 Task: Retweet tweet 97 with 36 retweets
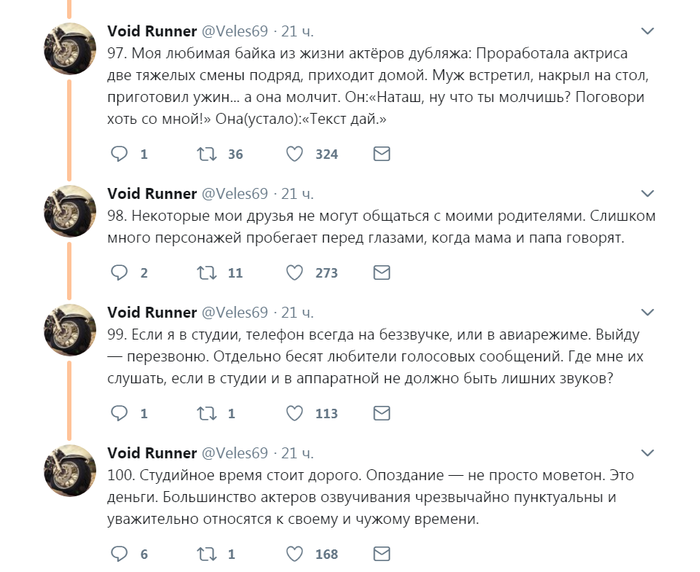(207, 154)
